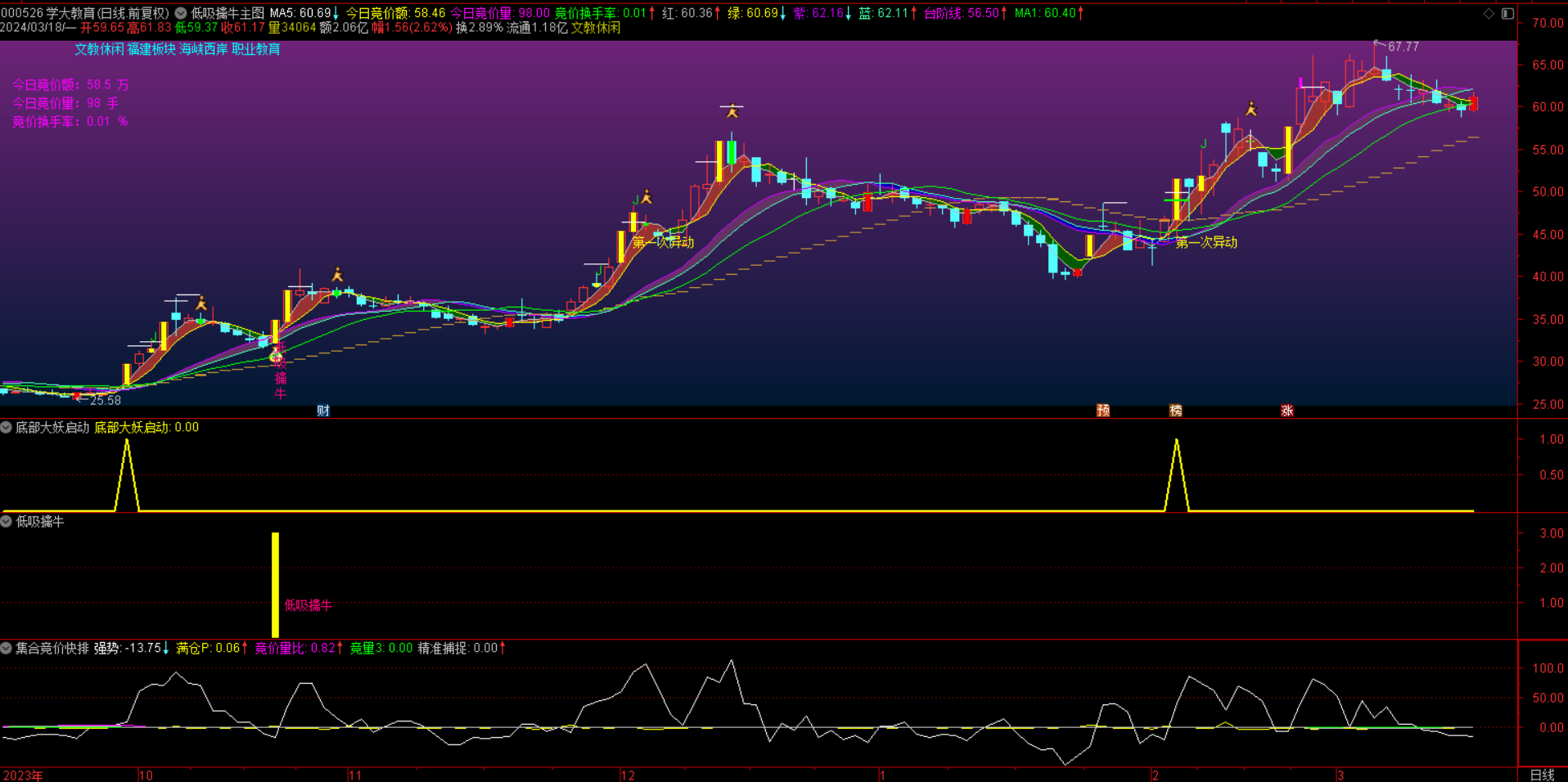Click the 今日竞价额: 58.46 header value
The image size is (1568, 782).
(395, 13)
